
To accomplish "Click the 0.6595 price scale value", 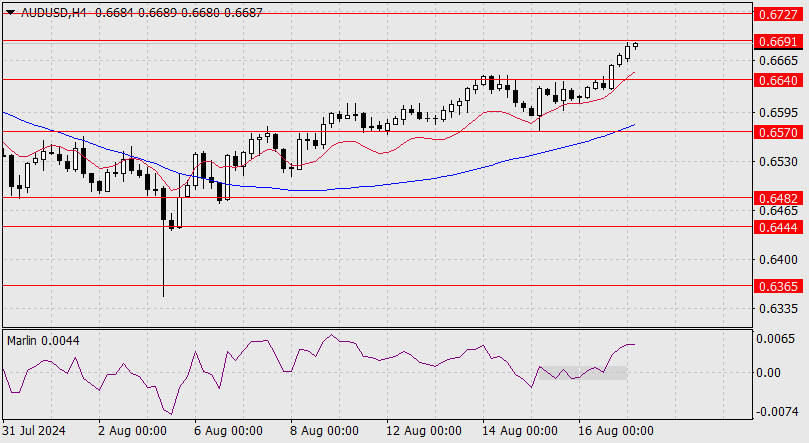I will click(x=779, y=112).
